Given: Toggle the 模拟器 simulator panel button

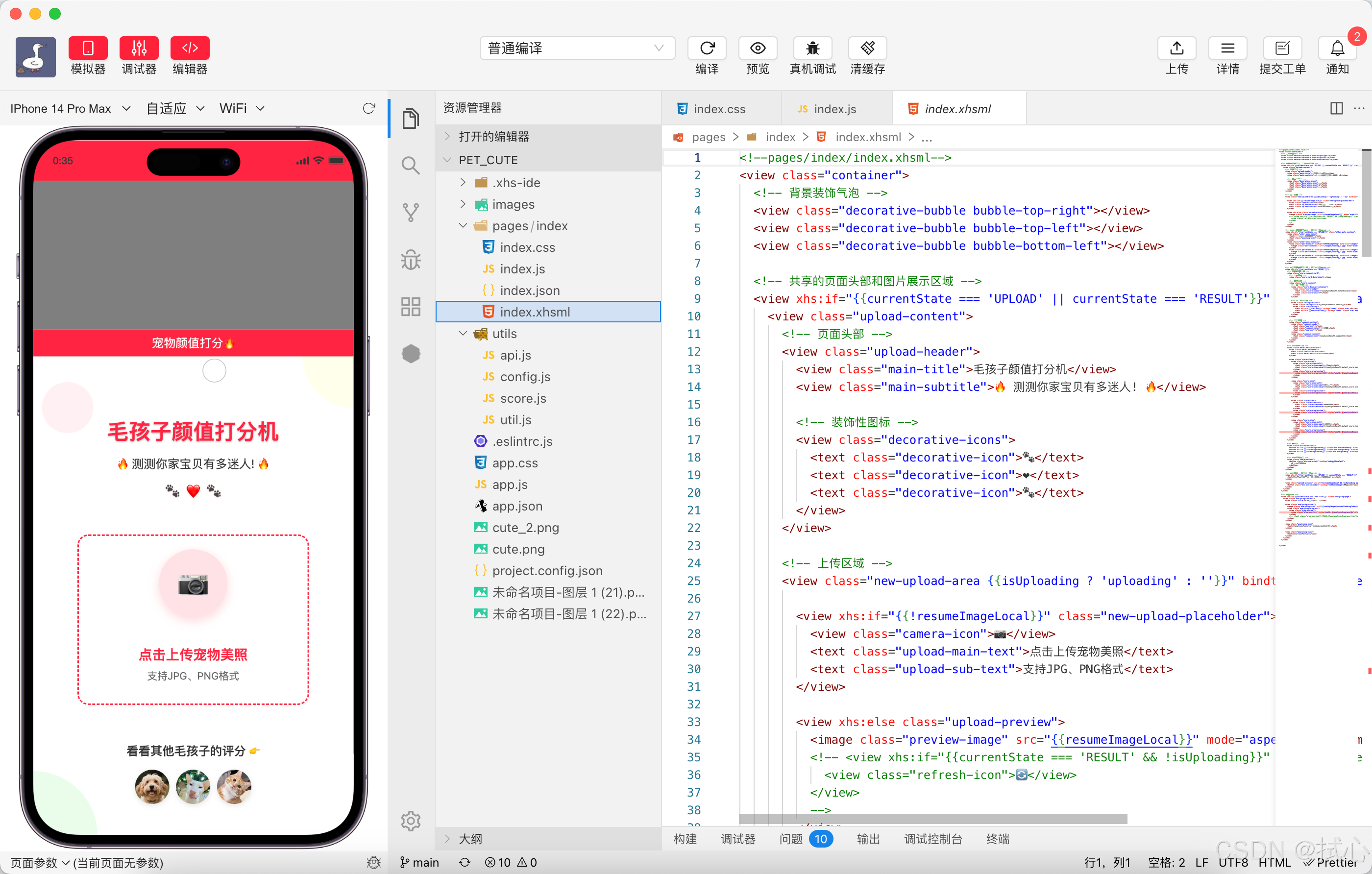Looking at the screenshot, I should coord(88,49).
